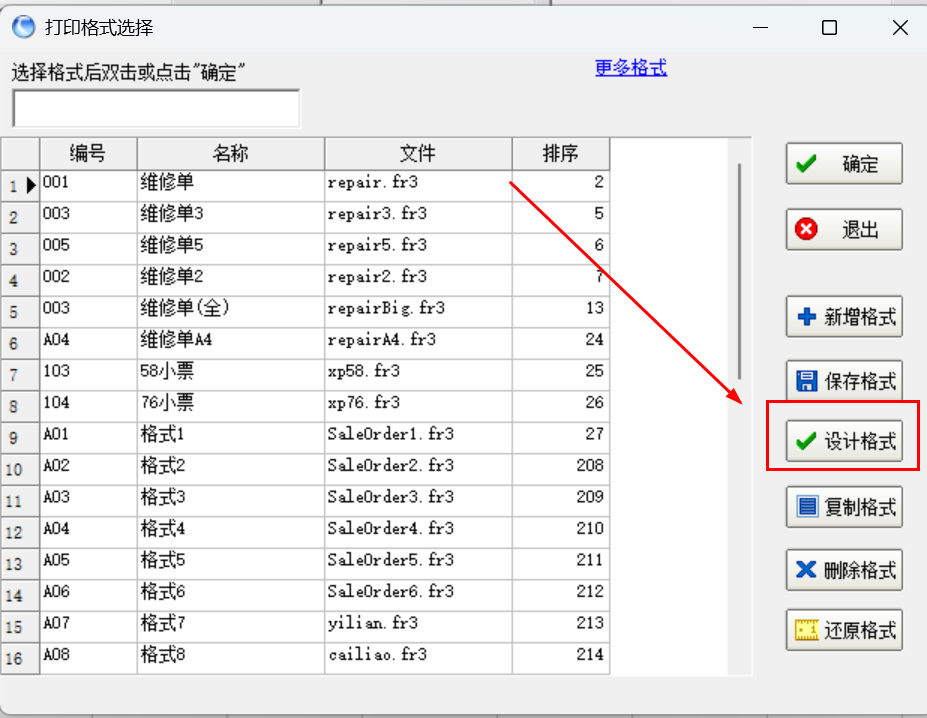Click the 名称 column header
927x718 pixels.
231,154
